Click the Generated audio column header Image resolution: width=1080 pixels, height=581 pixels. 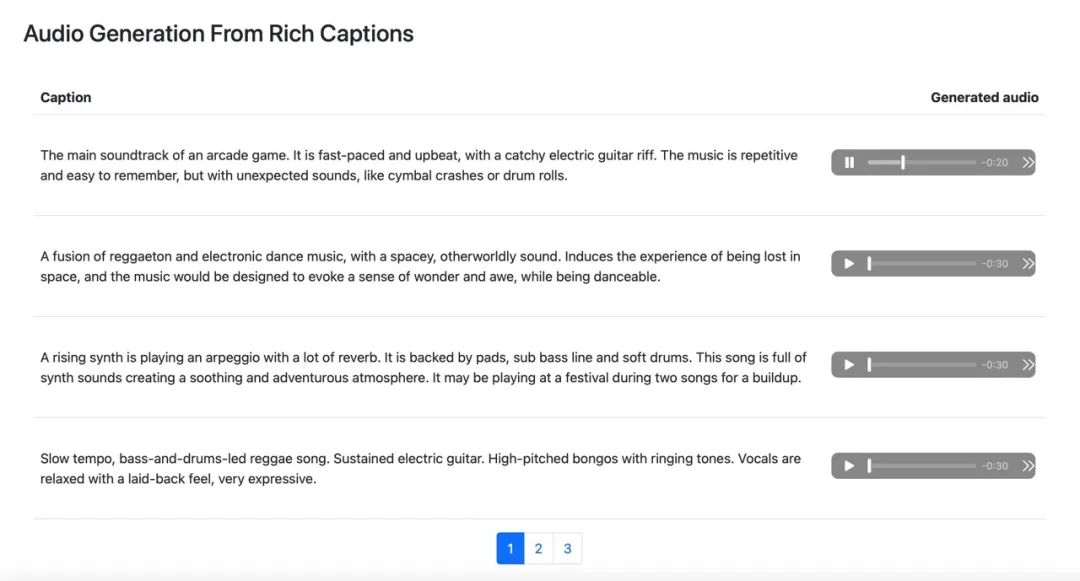tap(984, 97)
